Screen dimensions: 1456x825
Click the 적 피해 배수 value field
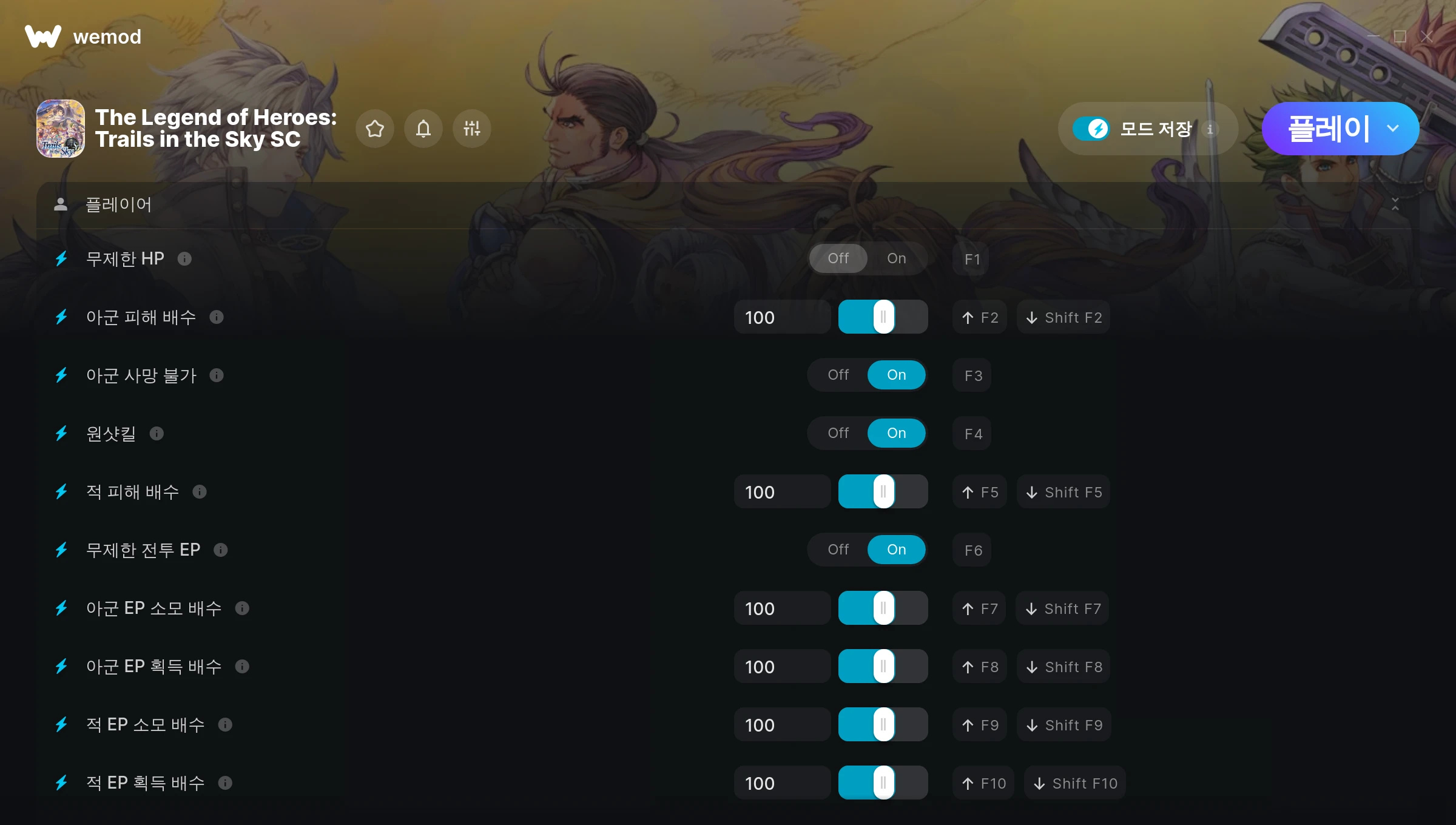pyautogui.click(x=782, y=492)
